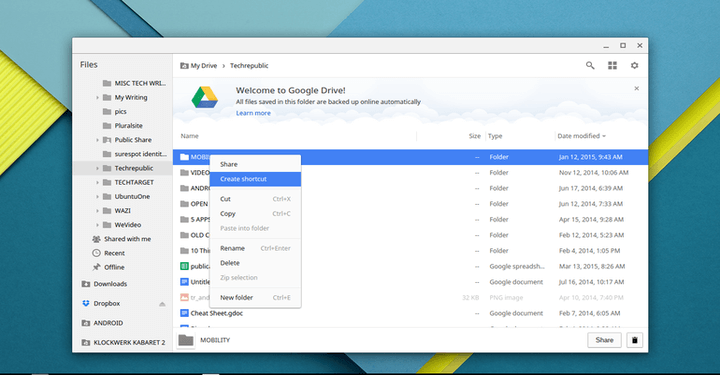The width and height of the screenshot is (720, 375).
Task: Click the Google spreadsheet file icon
Action: [184, 266]
